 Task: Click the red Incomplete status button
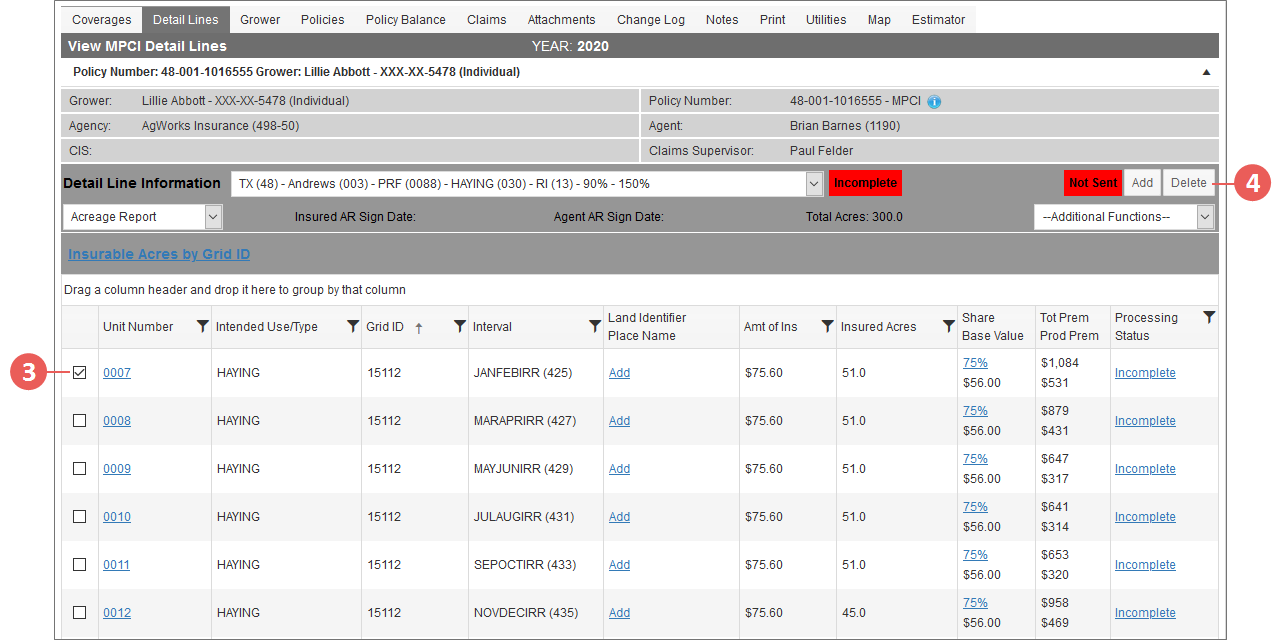click(x=865, y=183)
